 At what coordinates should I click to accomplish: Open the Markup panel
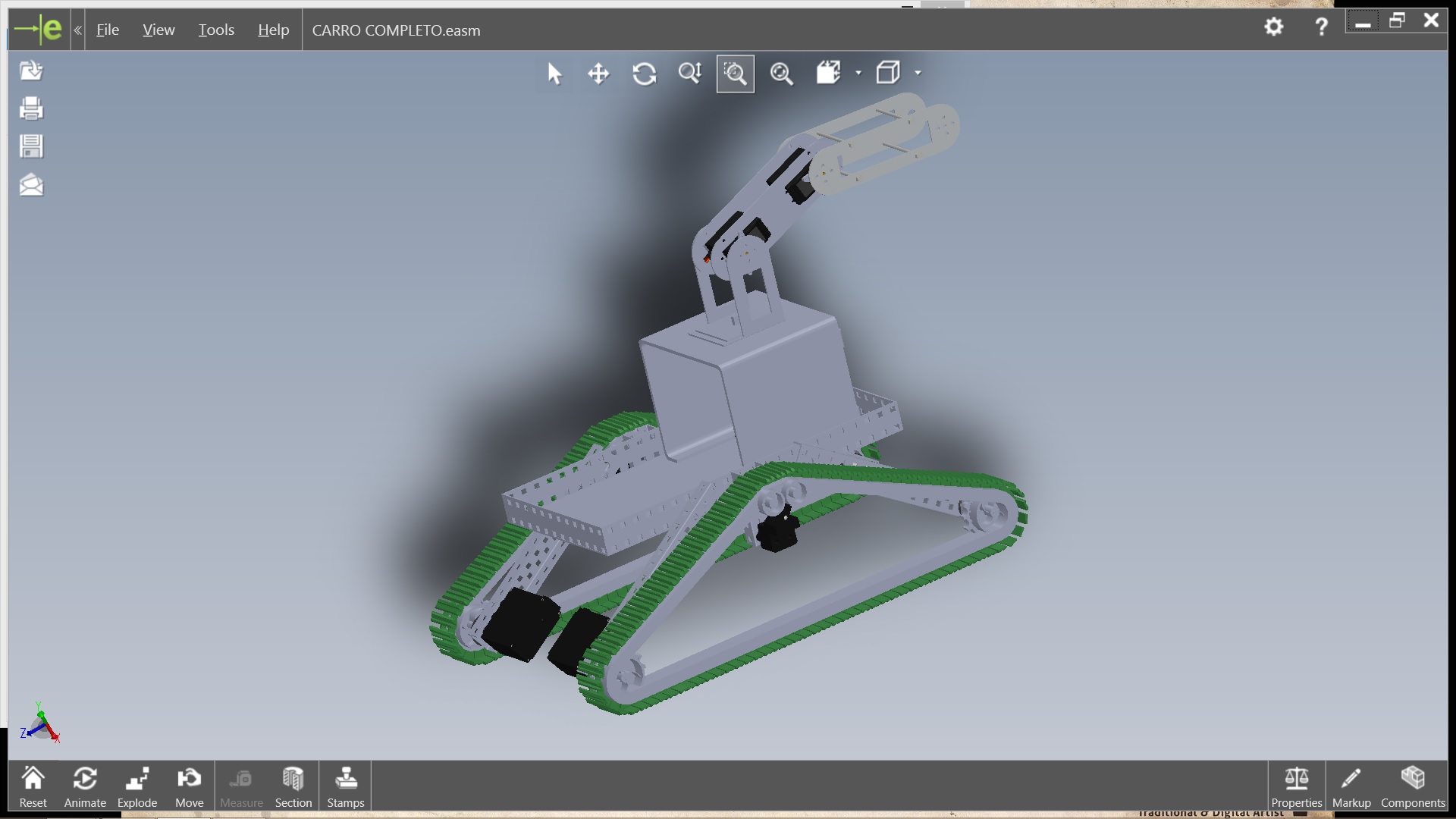pos(1351,786)
